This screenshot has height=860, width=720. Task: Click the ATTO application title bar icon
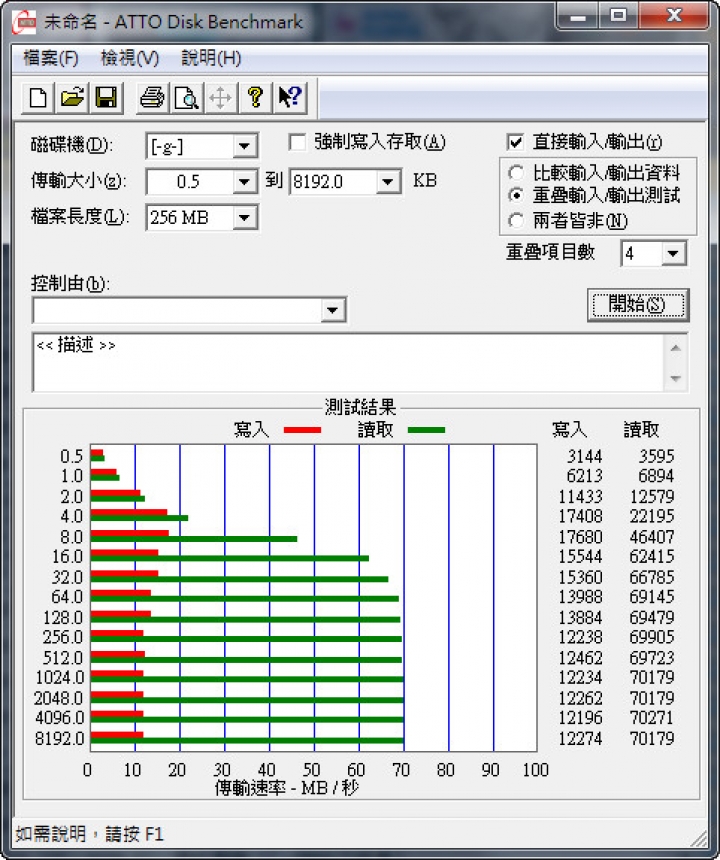click(24, 22)
